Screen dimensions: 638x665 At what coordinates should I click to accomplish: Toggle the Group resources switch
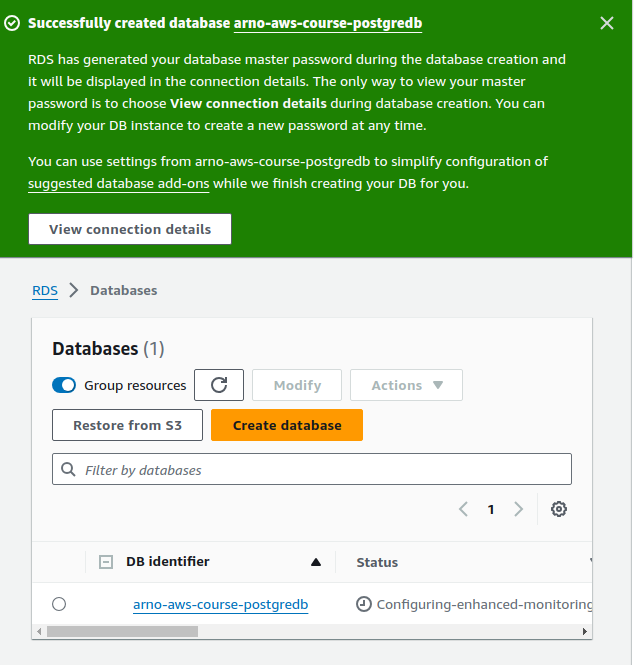(x=64, y=385)
